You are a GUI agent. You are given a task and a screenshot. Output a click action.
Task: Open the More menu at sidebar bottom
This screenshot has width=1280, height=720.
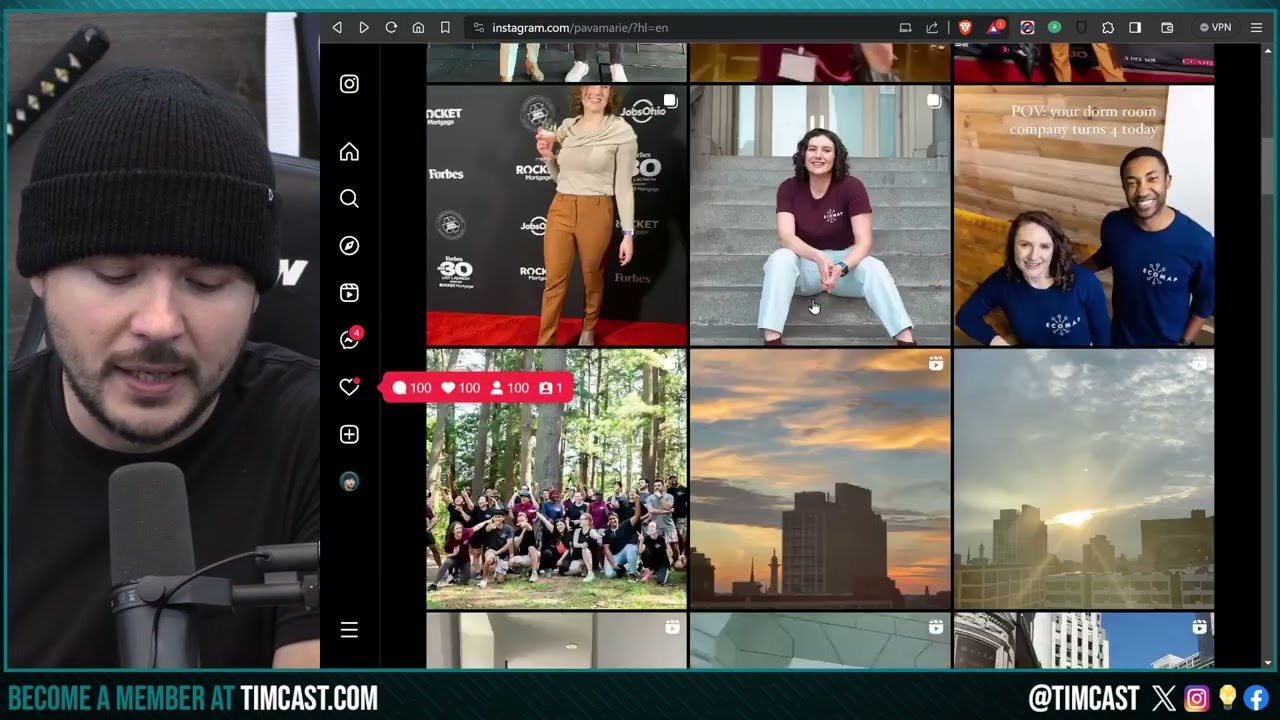click(349, 630)
